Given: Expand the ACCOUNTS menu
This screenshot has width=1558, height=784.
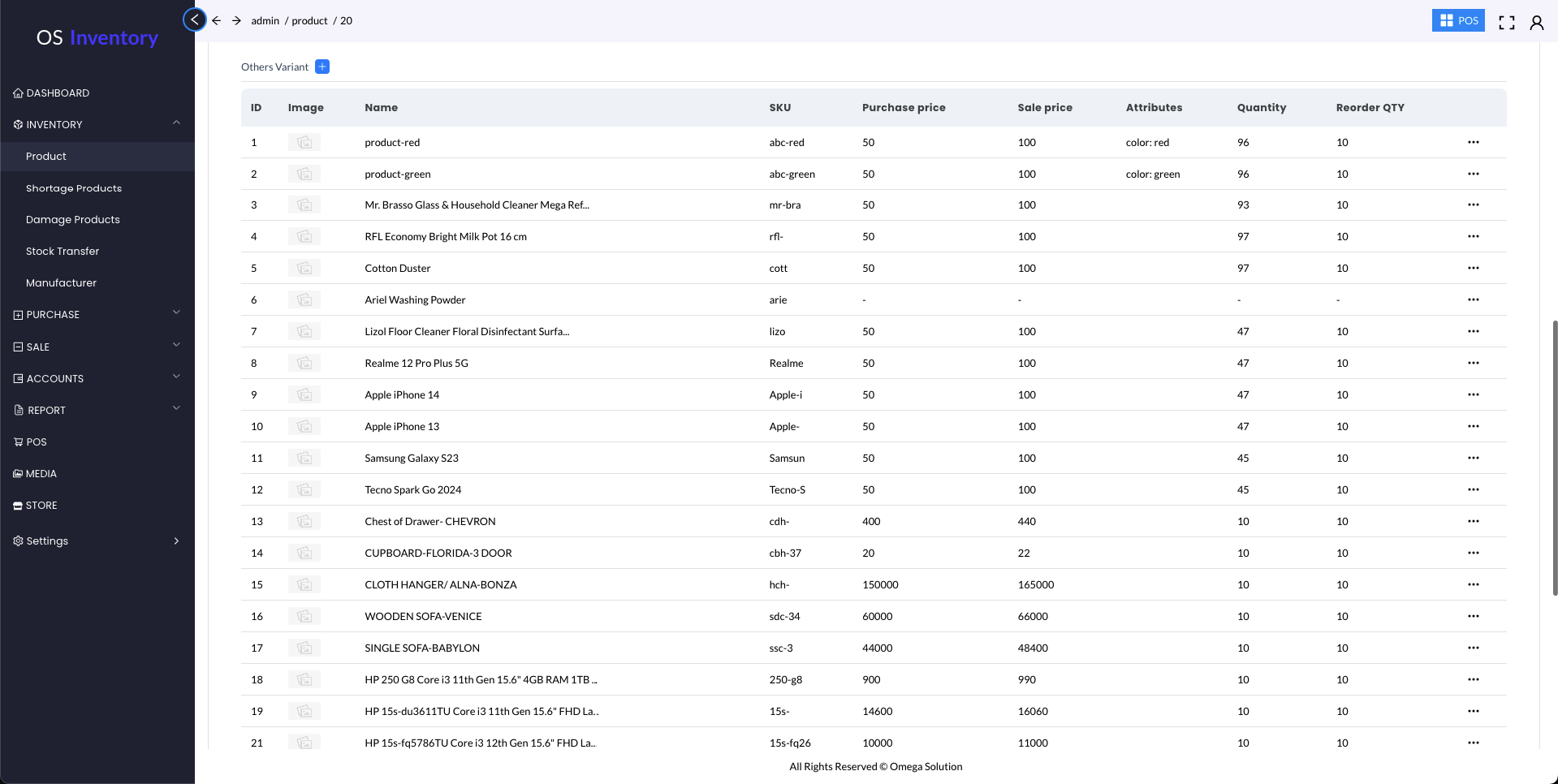Looking at the screenshot, I should point(176,377).
